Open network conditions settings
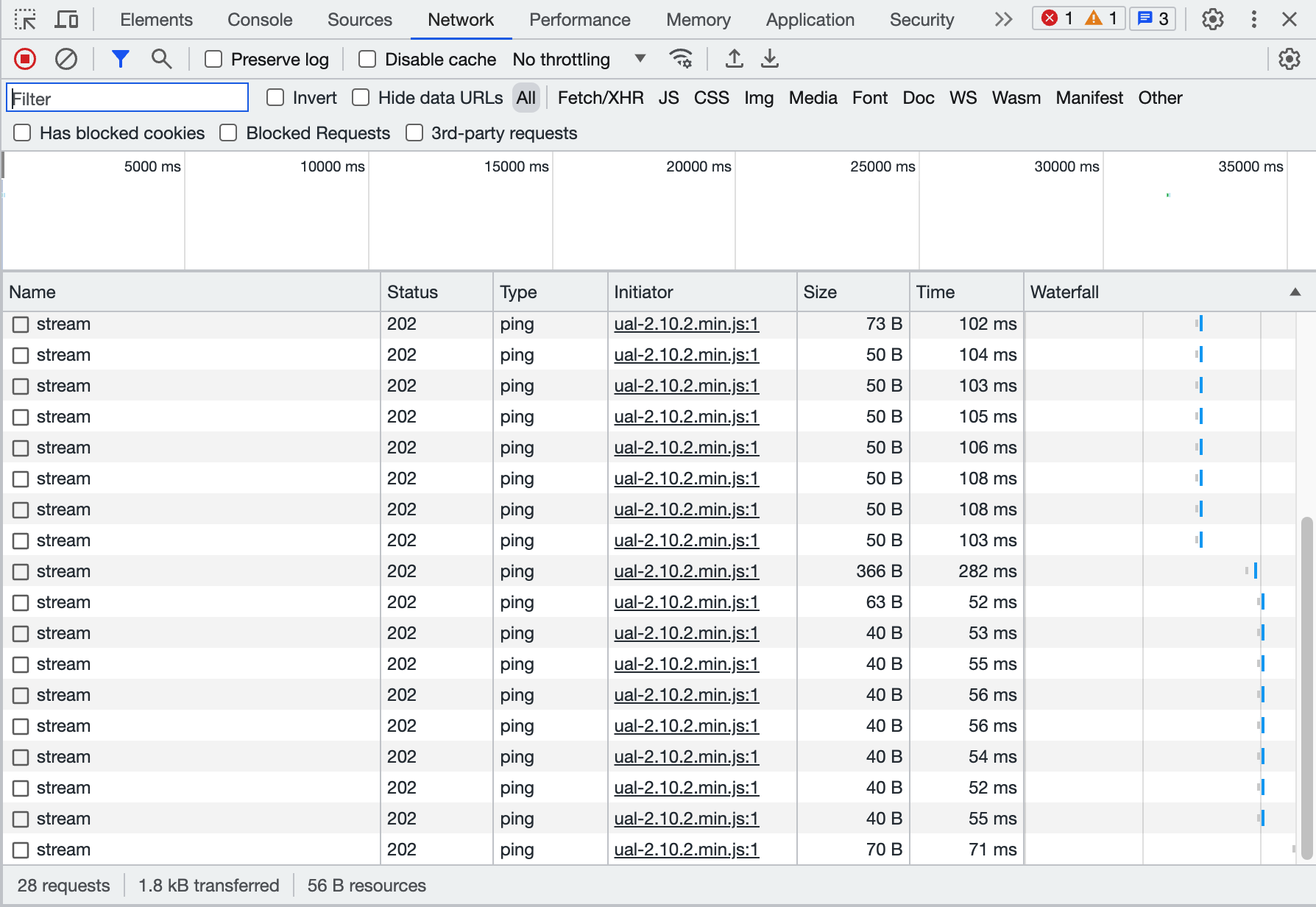Image resolution: width=1316 pixels, height=907 pixels. click(x=681, y=59)
